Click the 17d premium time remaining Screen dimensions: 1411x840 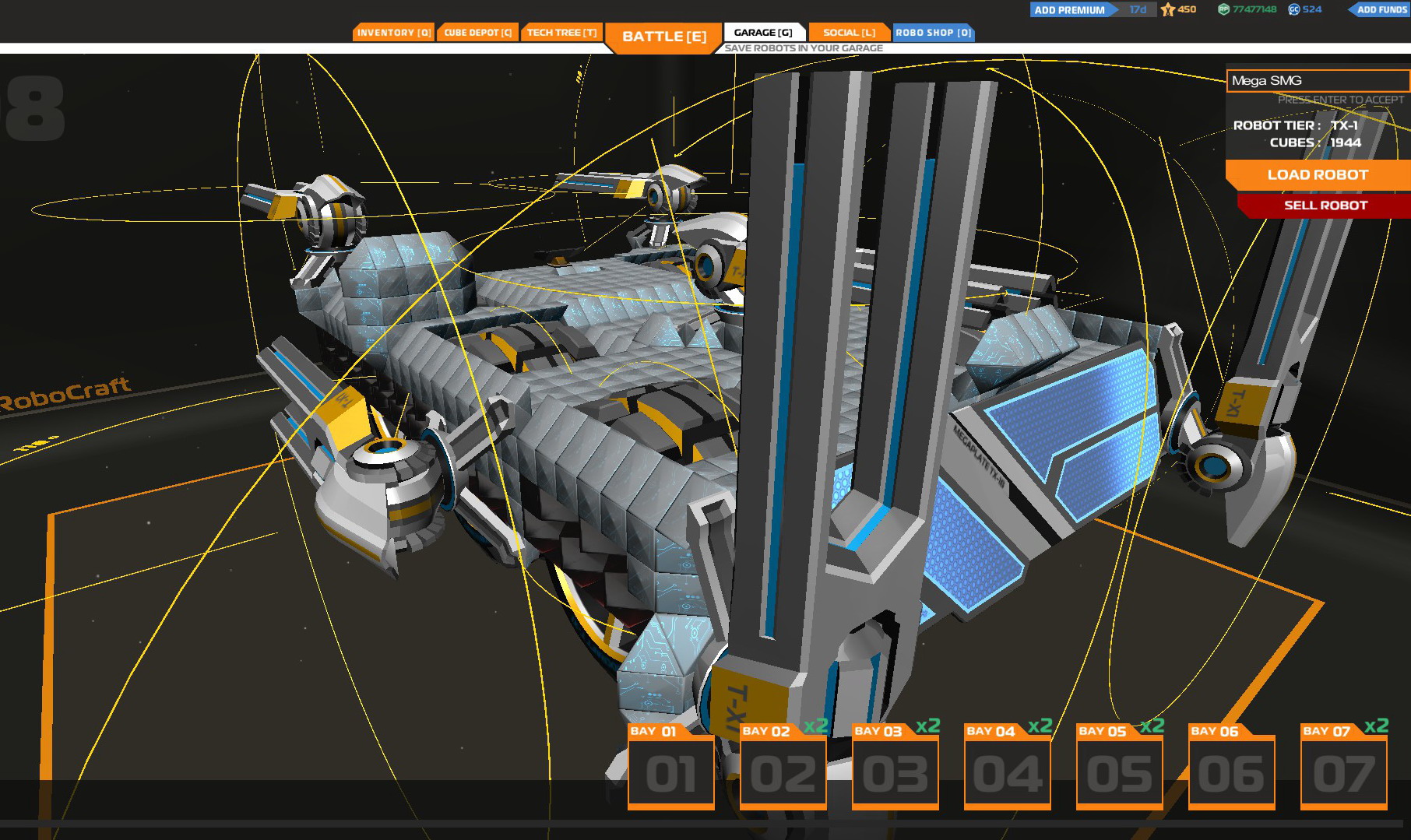1138,9
